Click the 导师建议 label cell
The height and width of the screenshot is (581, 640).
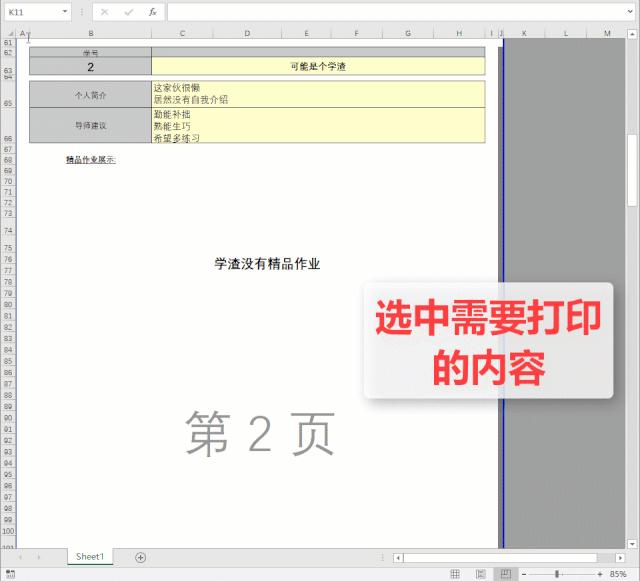coord(90,125)
